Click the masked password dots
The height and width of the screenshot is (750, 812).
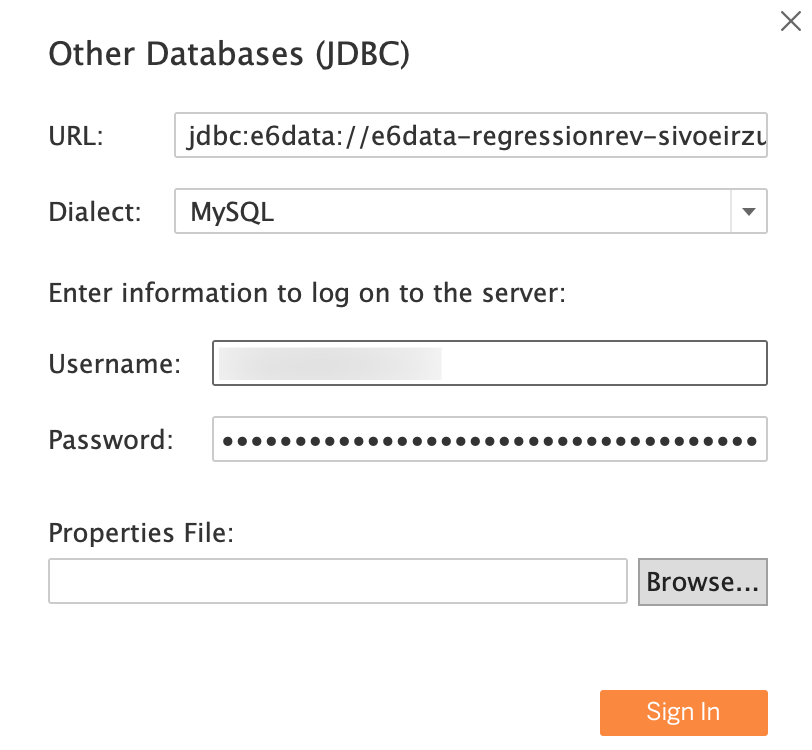[489, 439]
